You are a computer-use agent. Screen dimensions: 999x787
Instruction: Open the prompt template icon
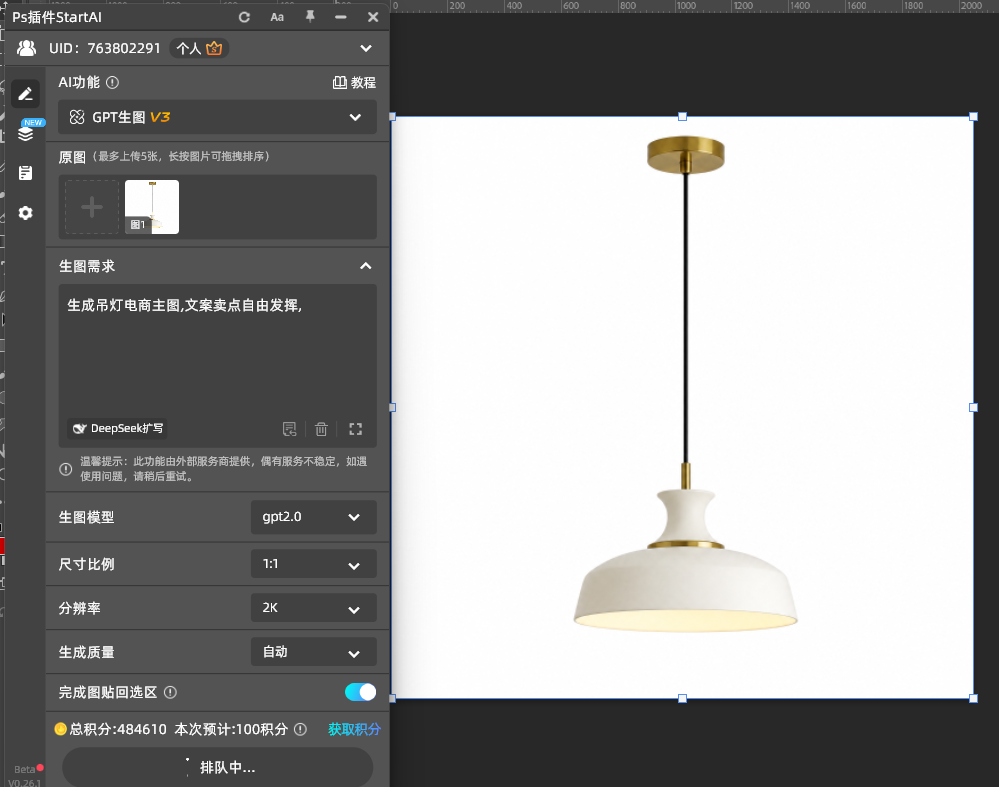pos(290,429)
